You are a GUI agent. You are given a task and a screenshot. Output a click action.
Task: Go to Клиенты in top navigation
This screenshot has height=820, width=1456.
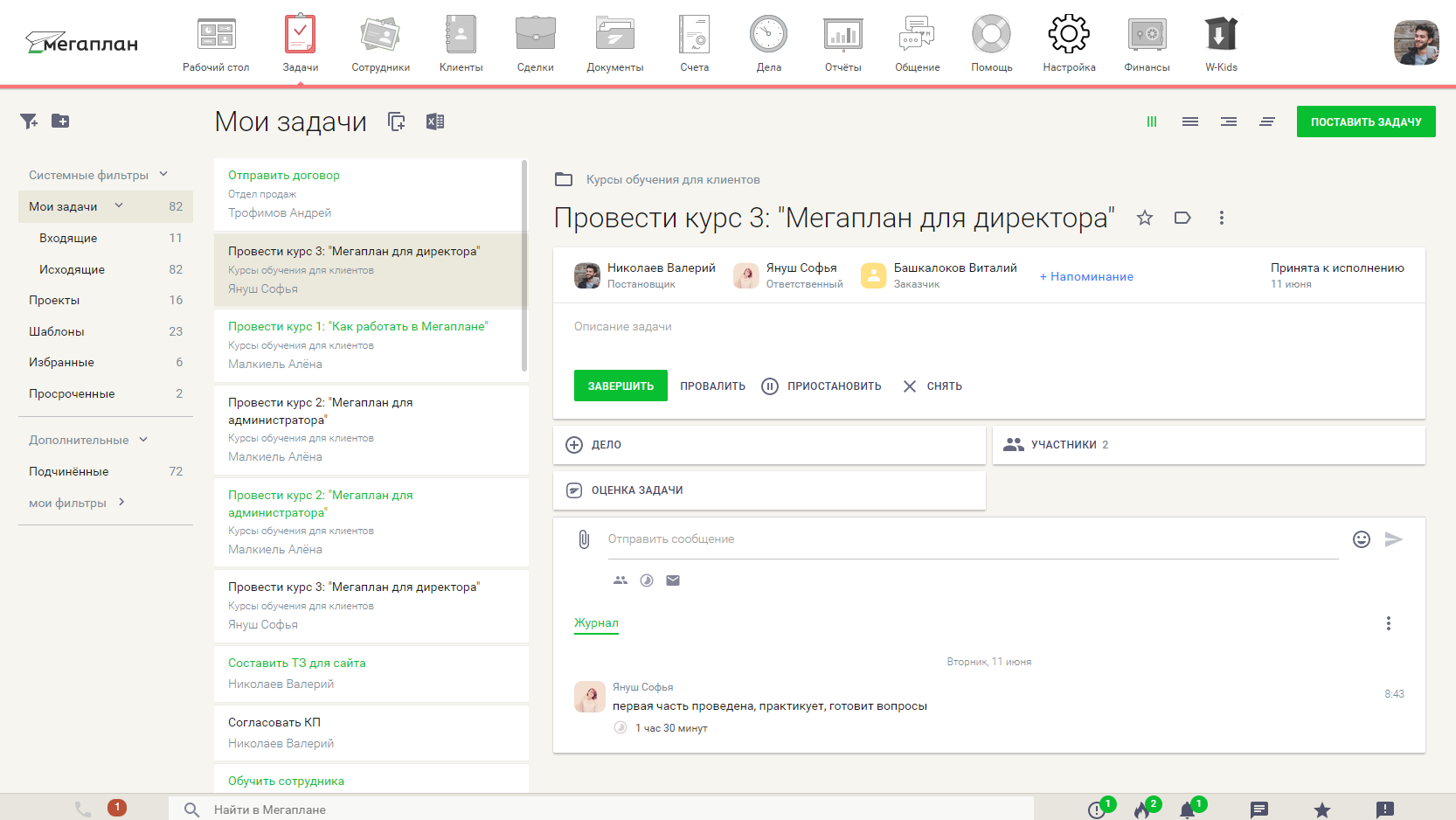tap(461, 44)
